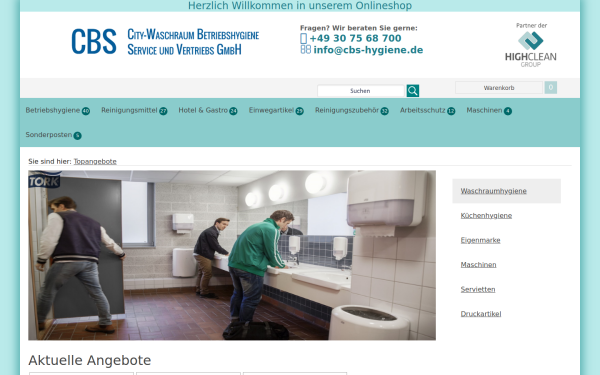Open the Sonderposten category
The height and width of the screenshot is (375, 600).
(x=53, y=135)
